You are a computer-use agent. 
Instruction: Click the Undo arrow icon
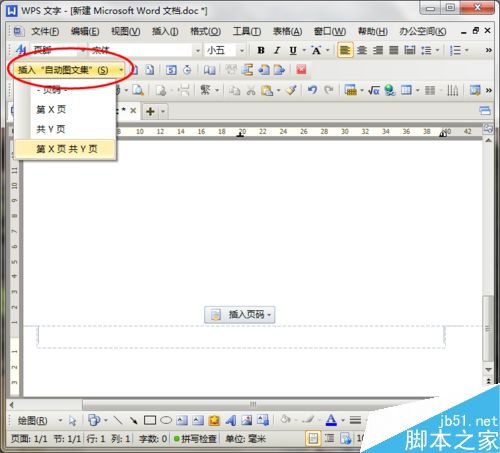[x=312, y=90]
